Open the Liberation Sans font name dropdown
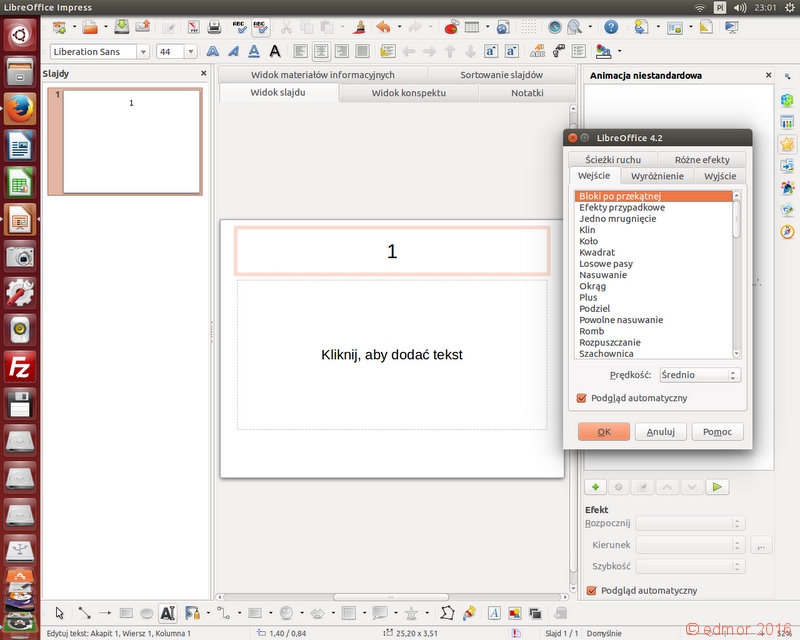Screen dimensions: 800x640 click(x=143, y=52)
